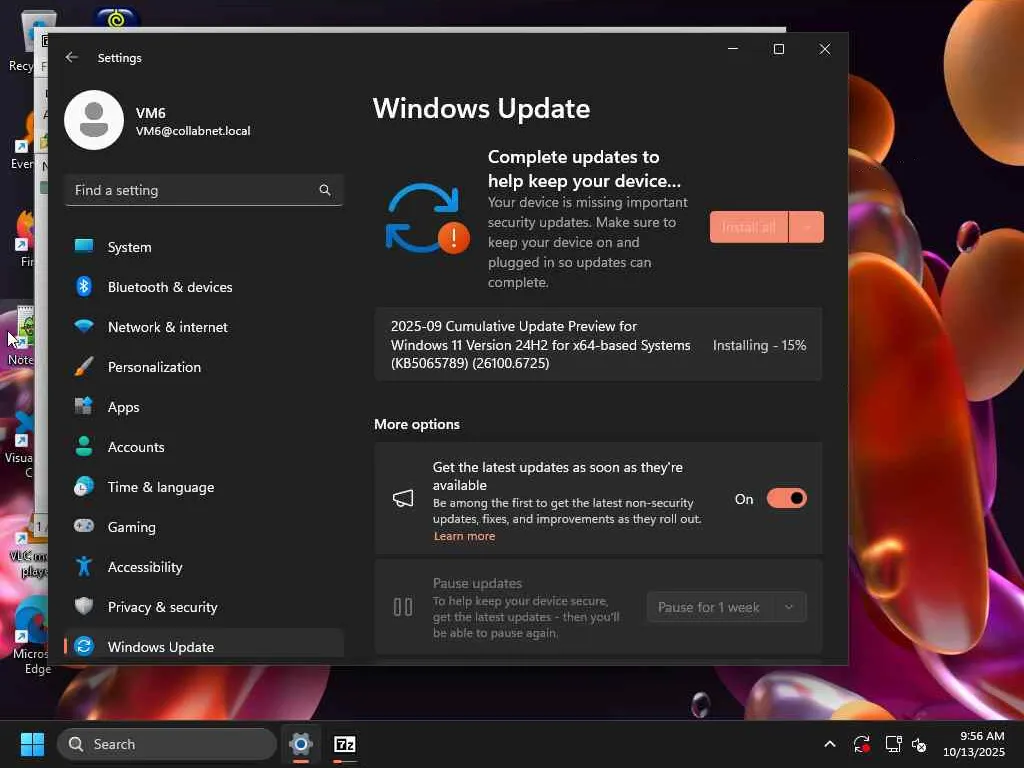The height and width of the screenshot is (768, 1024).
Task: Select Personalization in the sidebar
Action: pyautogui.click(x=204, y=367)
